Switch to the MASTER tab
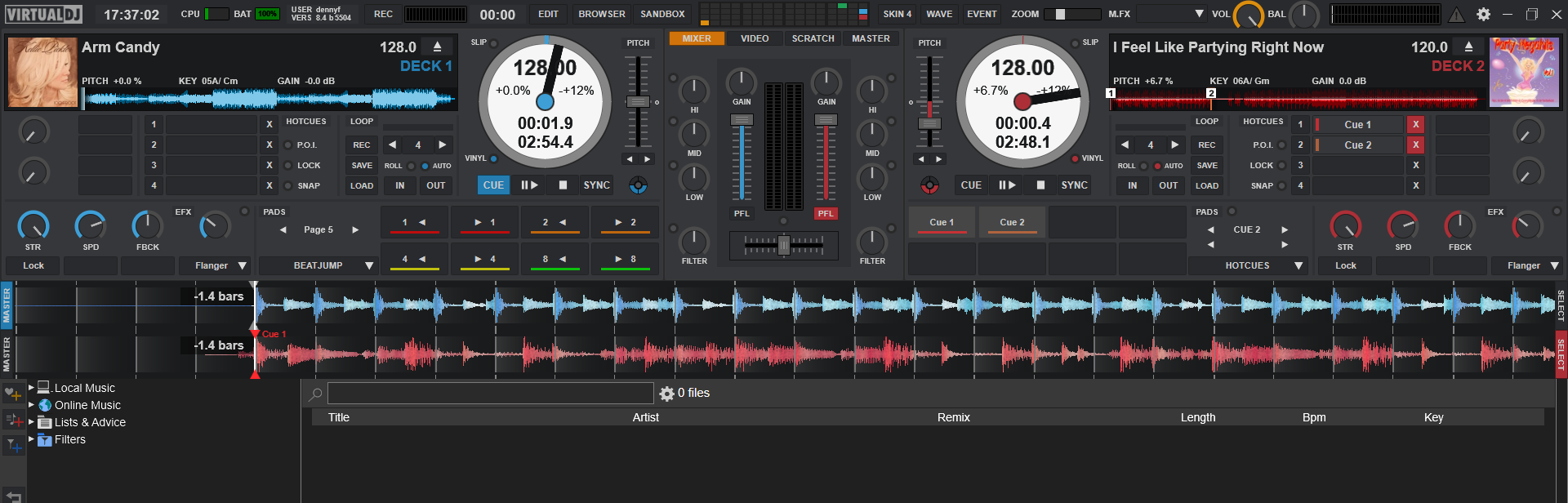This screenshot has height=503, width=1568. [871, 38]
